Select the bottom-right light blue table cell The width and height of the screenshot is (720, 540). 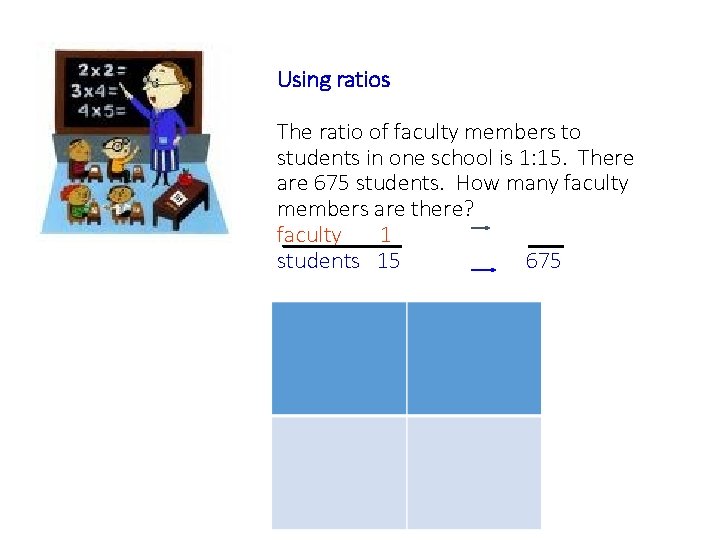pos(474,472)
